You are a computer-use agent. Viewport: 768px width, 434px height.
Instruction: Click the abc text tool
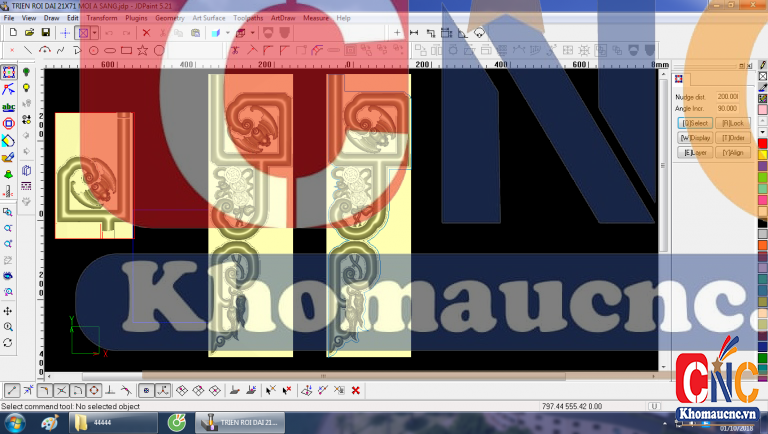pyautogui.click(x=8, y=106)
